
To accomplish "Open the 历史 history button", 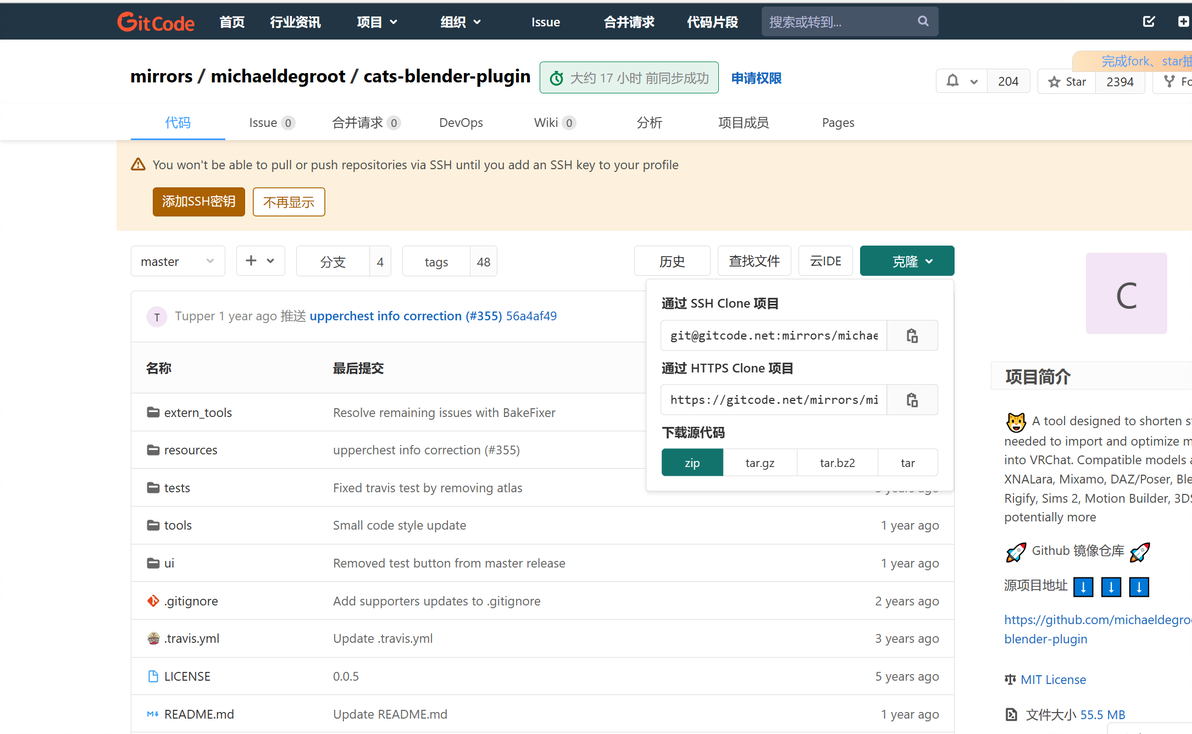I will coord(672,261).
